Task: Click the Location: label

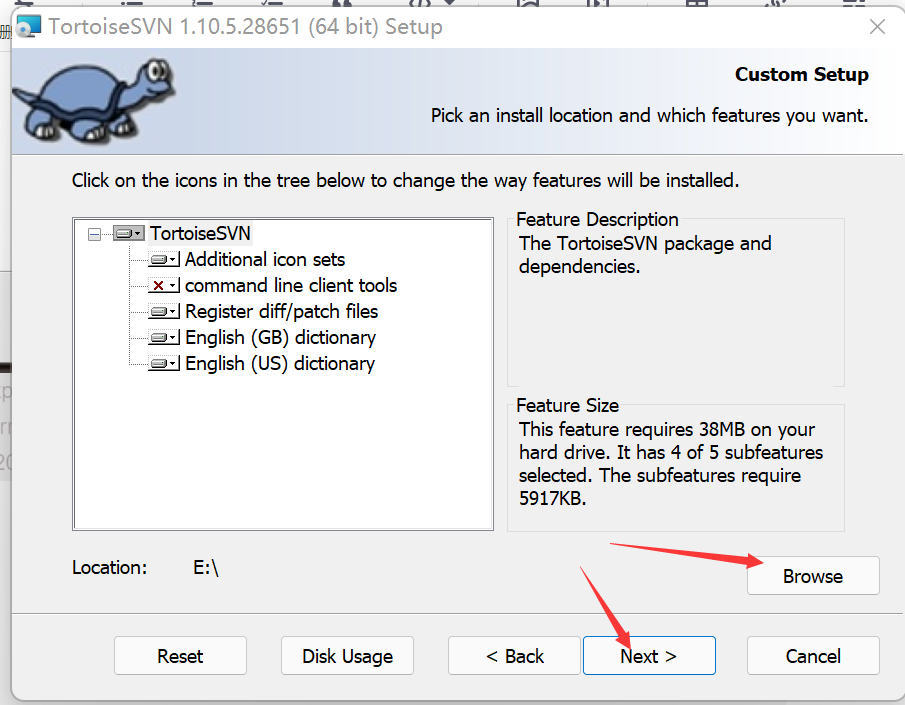Action: (x=110, y=568)
